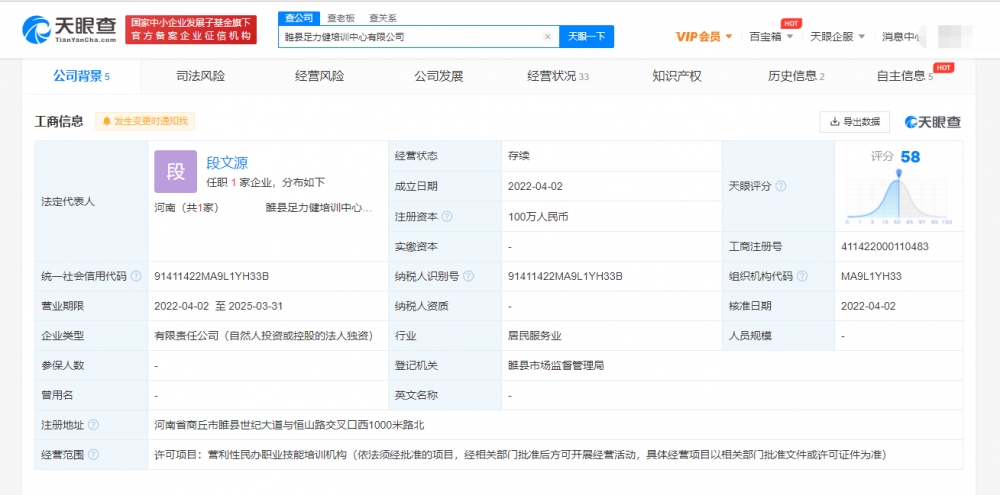Click the help icon next to 注册地址

[93, 425]
